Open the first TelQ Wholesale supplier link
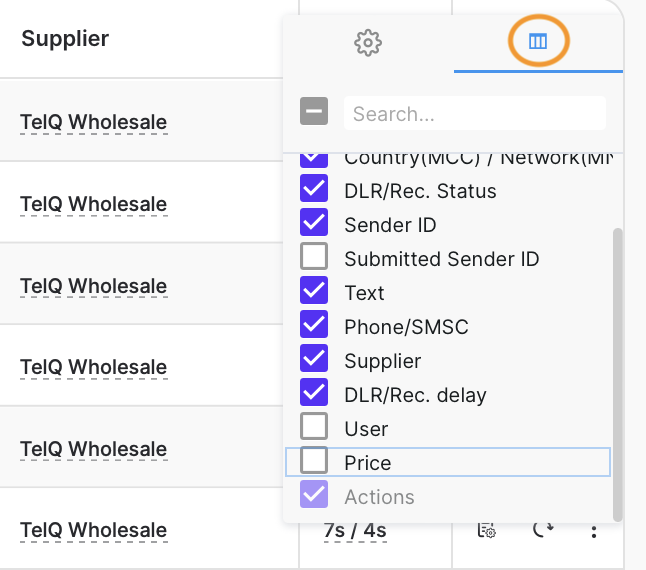Image resolution: width=646 pixels, height=570 pixels. coord(94,122)
